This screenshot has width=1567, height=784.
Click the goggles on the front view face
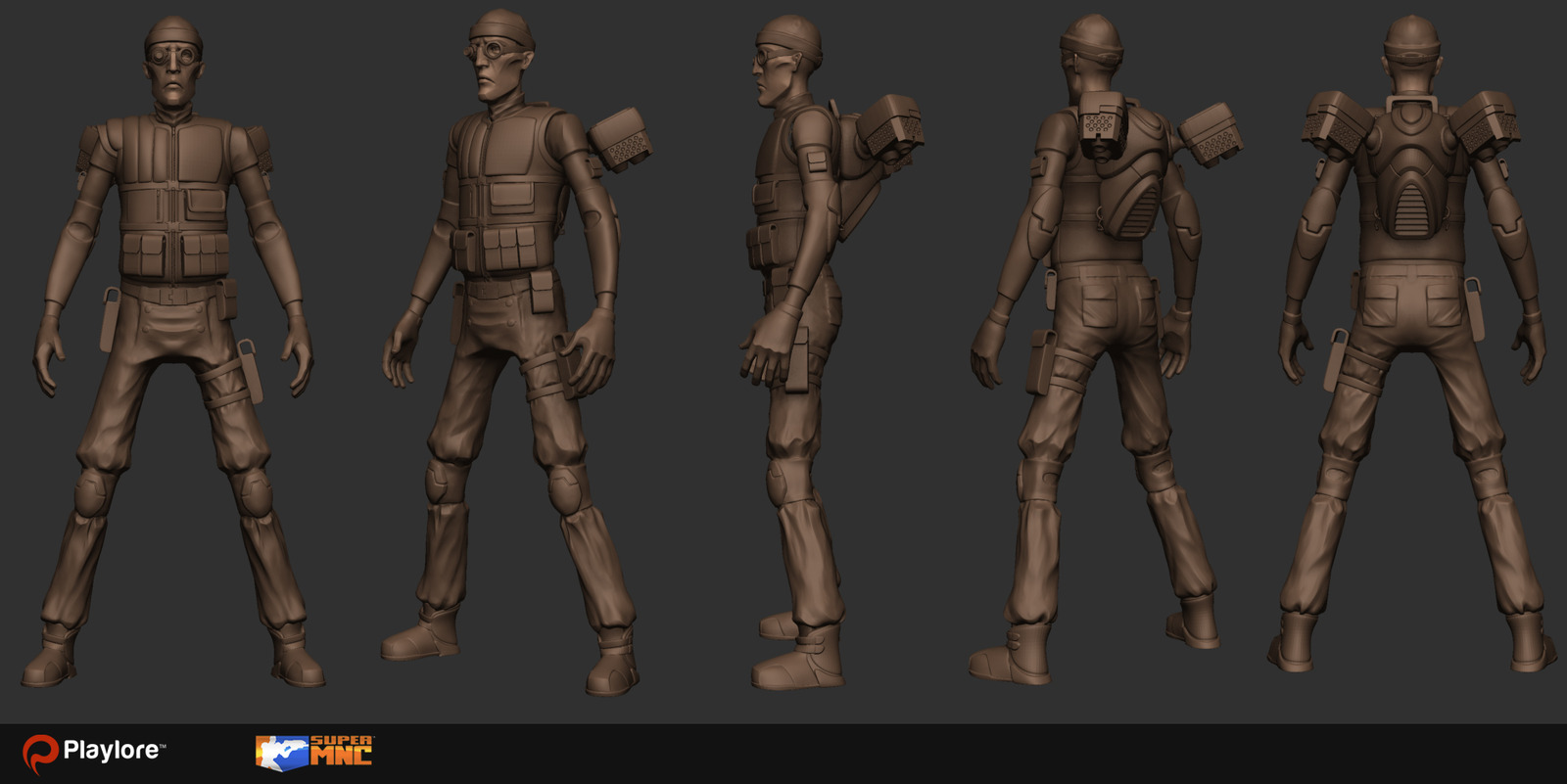tap(173, 56)
